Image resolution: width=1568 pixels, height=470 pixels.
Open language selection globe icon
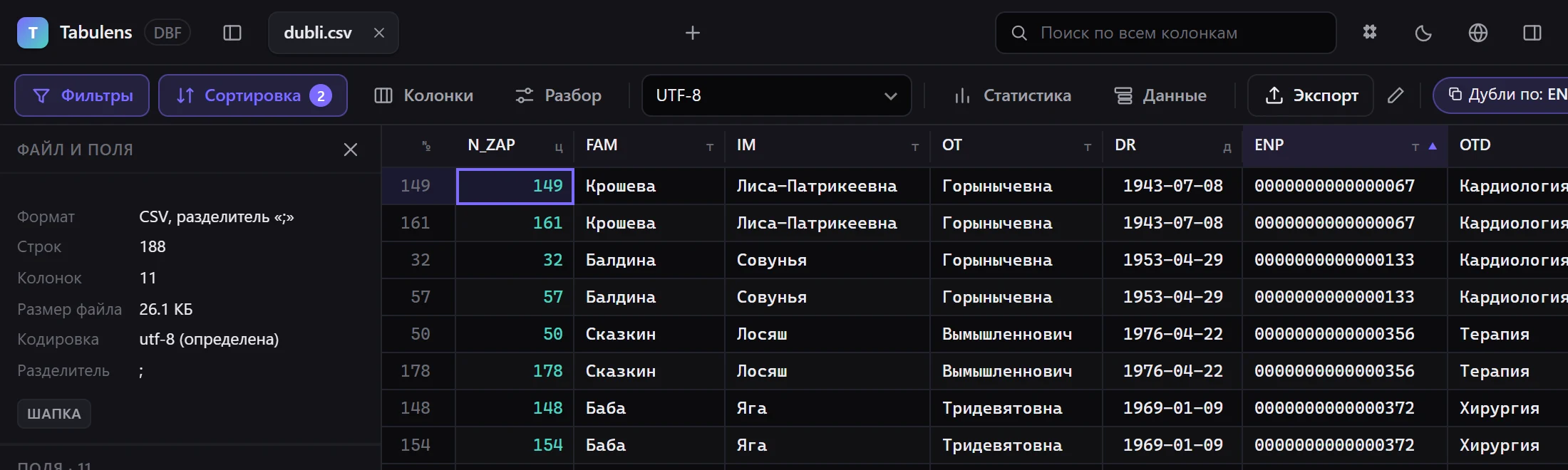coord(1478,33)
